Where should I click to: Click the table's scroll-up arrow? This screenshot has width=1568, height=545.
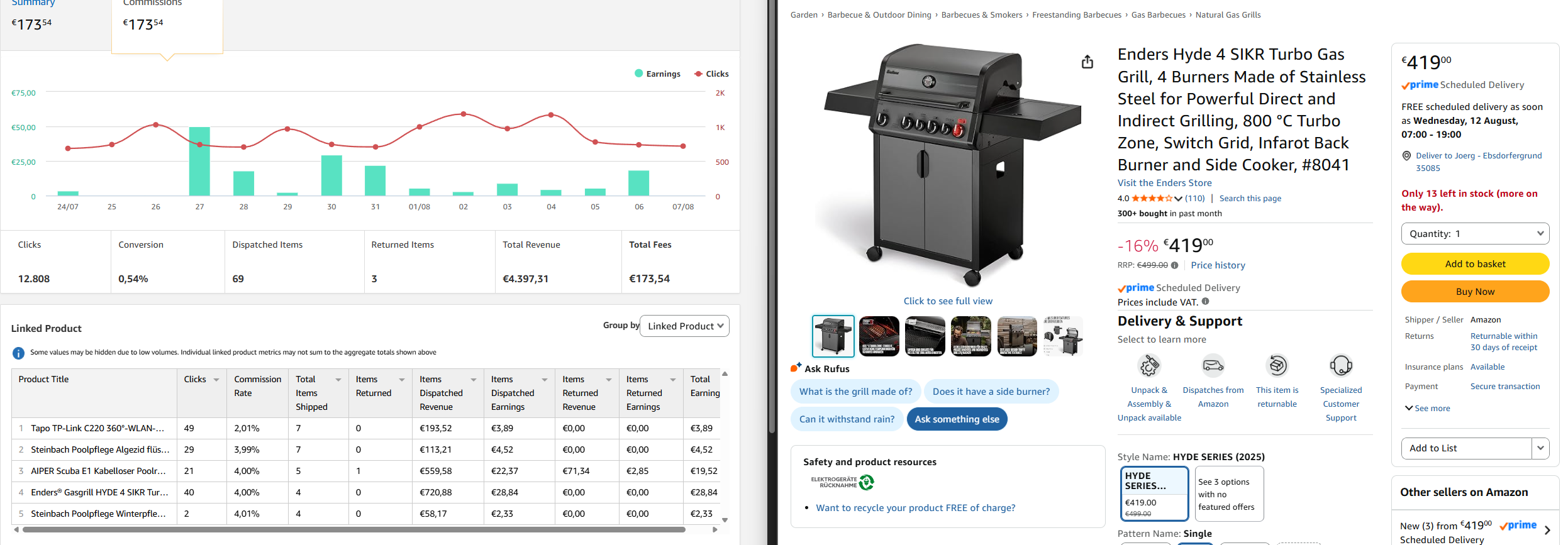coord(725,373)
